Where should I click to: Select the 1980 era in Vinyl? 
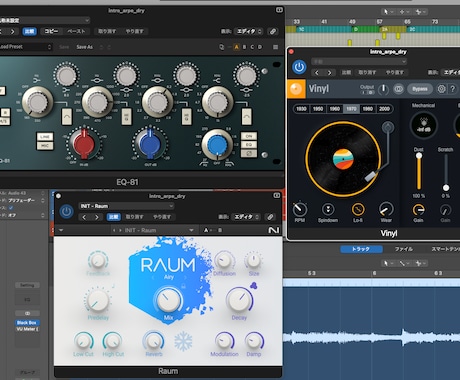[x=368, y=109]
